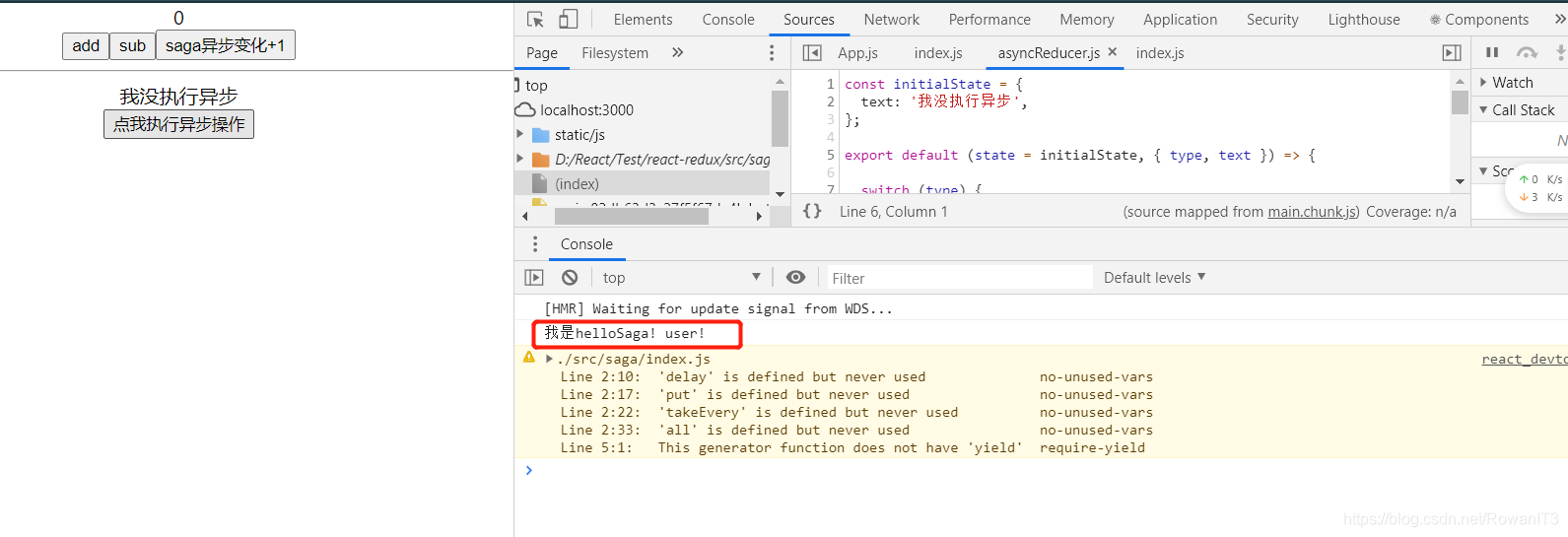The height and width of the screenshot is (537, 1568).
Task: Open more DevTools tabs chevron
Action: 1559,19
